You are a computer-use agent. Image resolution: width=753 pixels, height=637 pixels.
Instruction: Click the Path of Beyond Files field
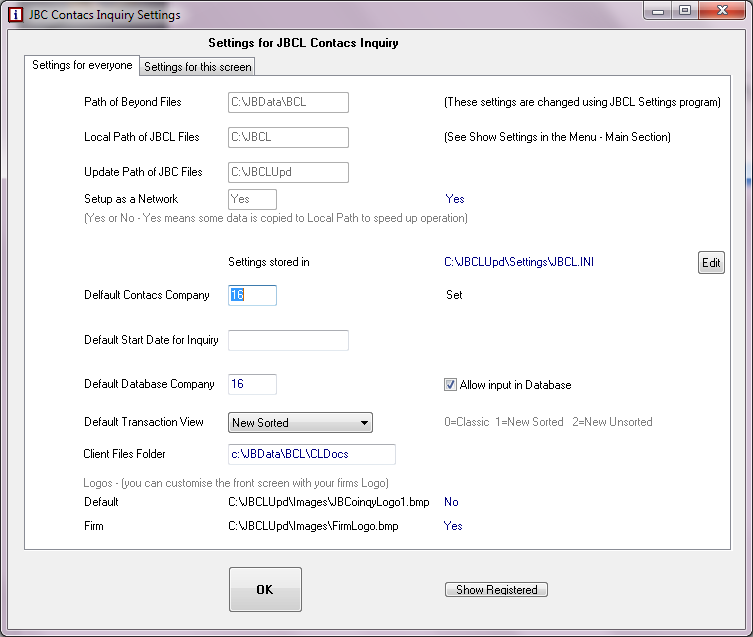288,103
